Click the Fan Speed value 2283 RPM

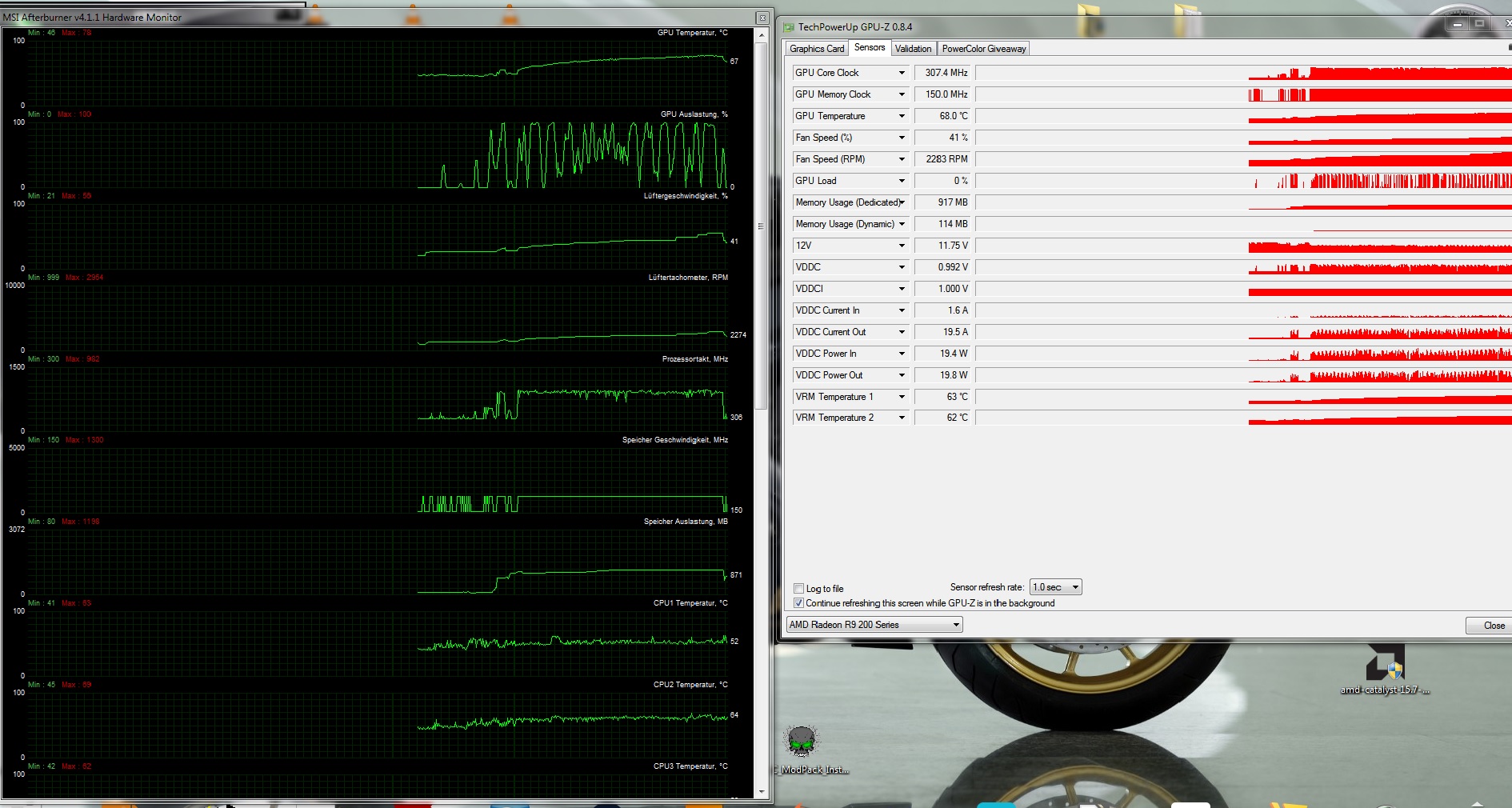point(942,159)
